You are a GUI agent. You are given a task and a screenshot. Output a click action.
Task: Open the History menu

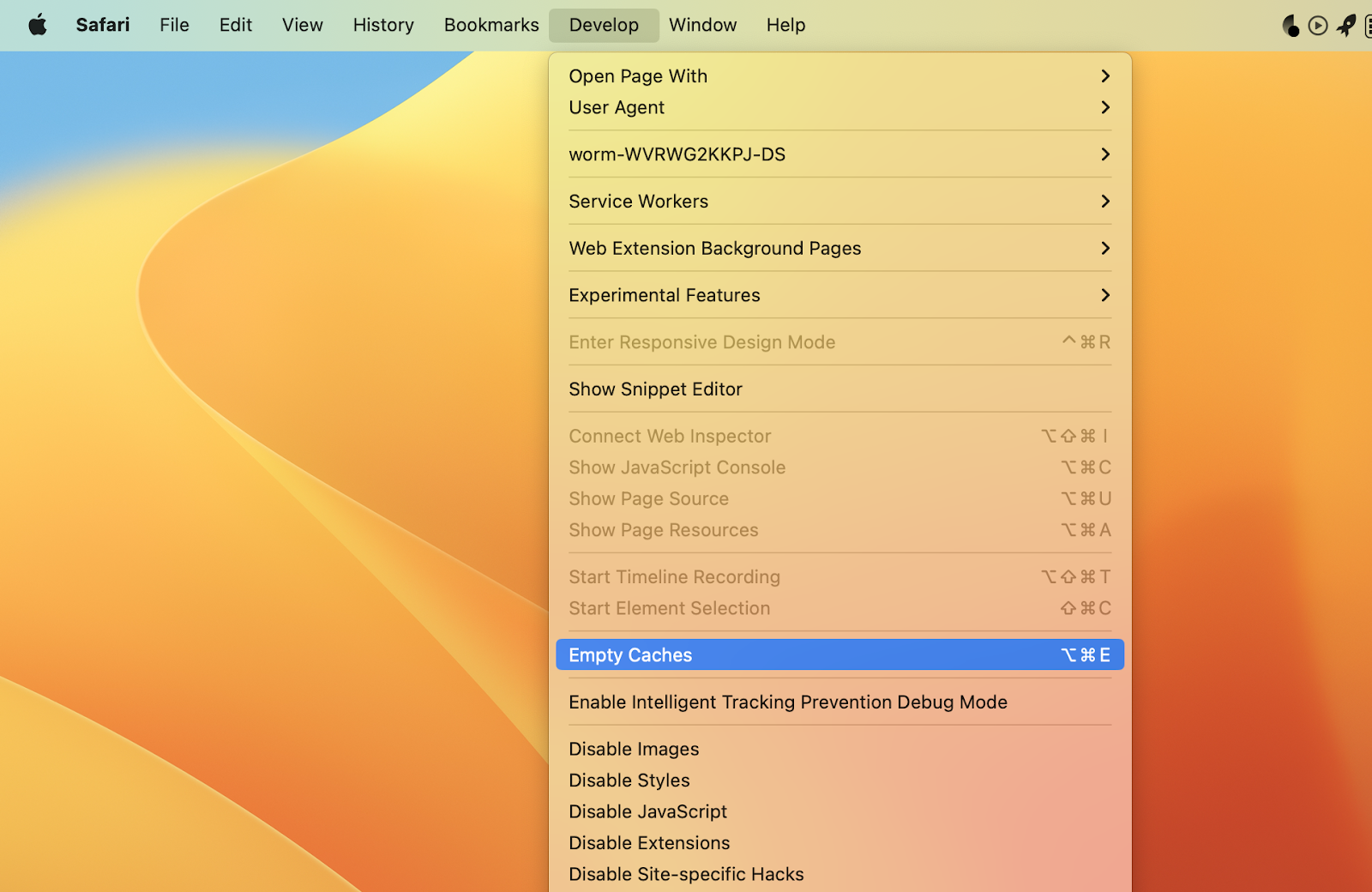pyautogui.click(x=383, y=25)
